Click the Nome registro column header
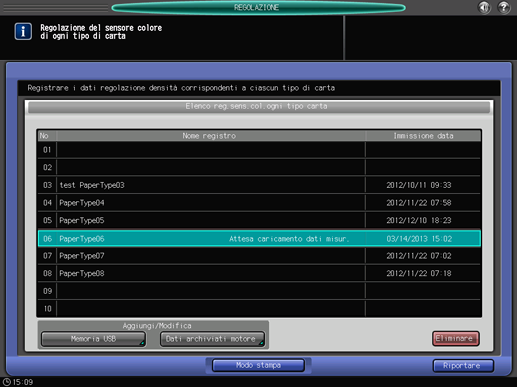Viewport: 517px width, 387px height. click(x=211, y=136)
